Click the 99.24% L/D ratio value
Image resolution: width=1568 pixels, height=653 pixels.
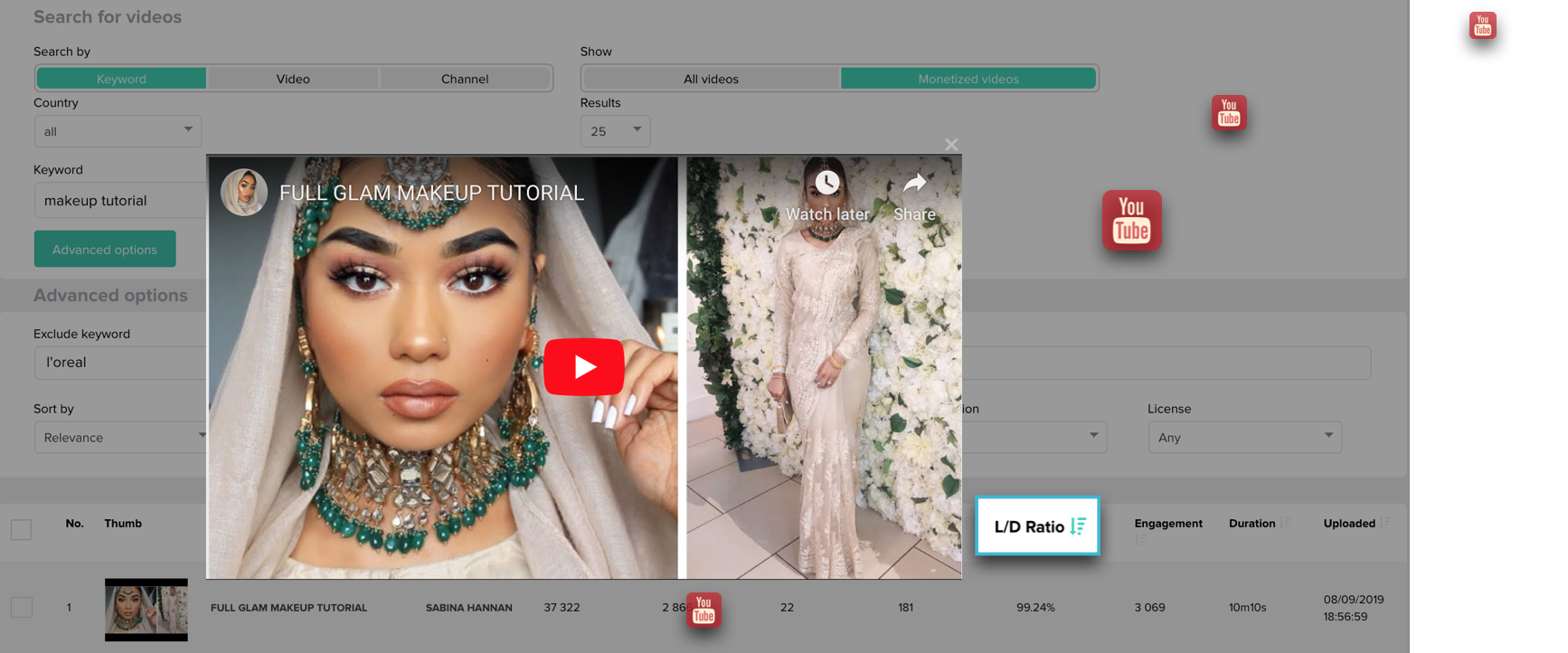point(1035,608)
